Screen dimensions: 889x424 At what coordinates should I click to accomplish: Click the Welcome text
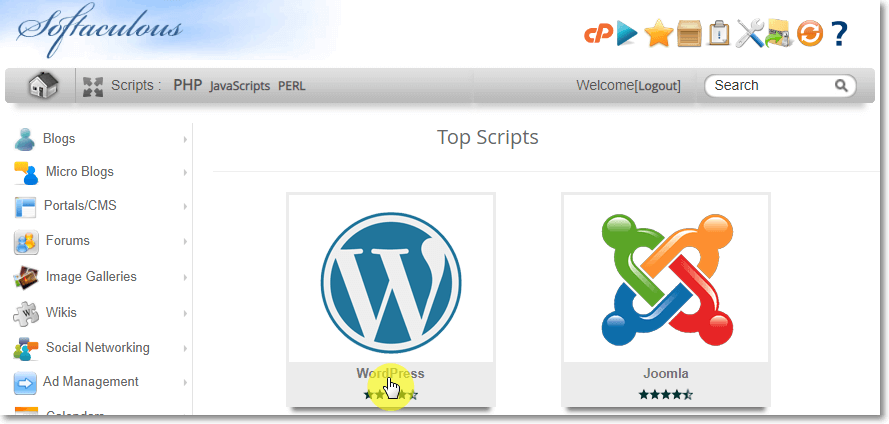click(x=605, y=86)
